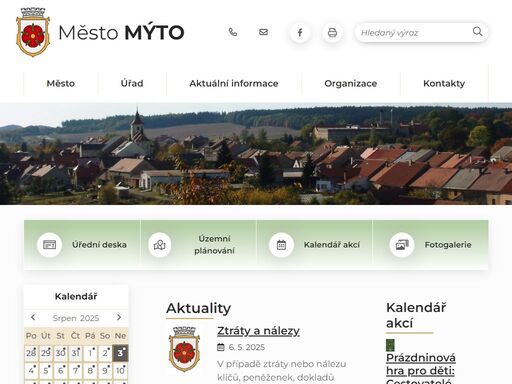Click the Fotogalerie pictures icon
The width and height of the screenshot is (512, 384).
[x=402, y=245]
